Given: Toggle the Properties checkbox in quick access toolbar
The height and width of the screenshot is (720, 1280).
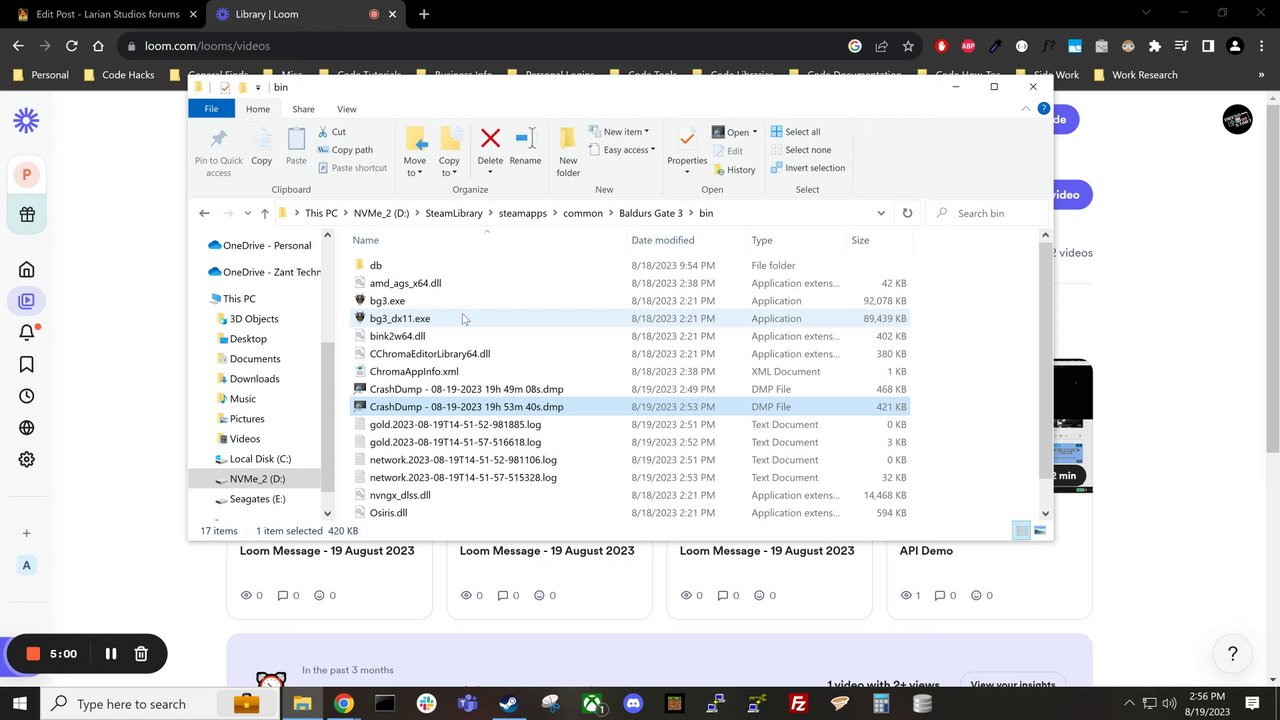Looking at the screenshot, I should (x=225, y=88).
